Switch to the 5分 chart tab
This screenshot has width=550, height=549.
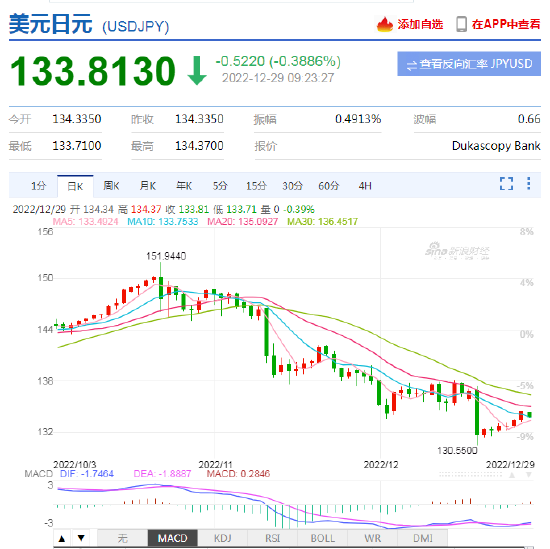[220, 186]
